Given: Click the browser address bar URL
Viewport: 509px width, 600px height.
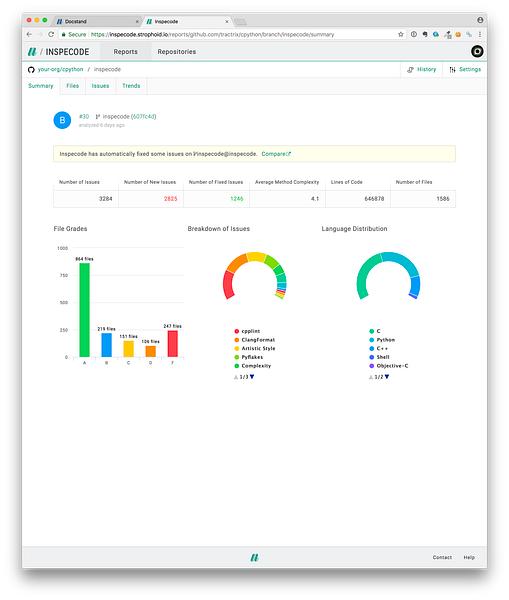Looking at the screenshot, I should tap(212, 34).
